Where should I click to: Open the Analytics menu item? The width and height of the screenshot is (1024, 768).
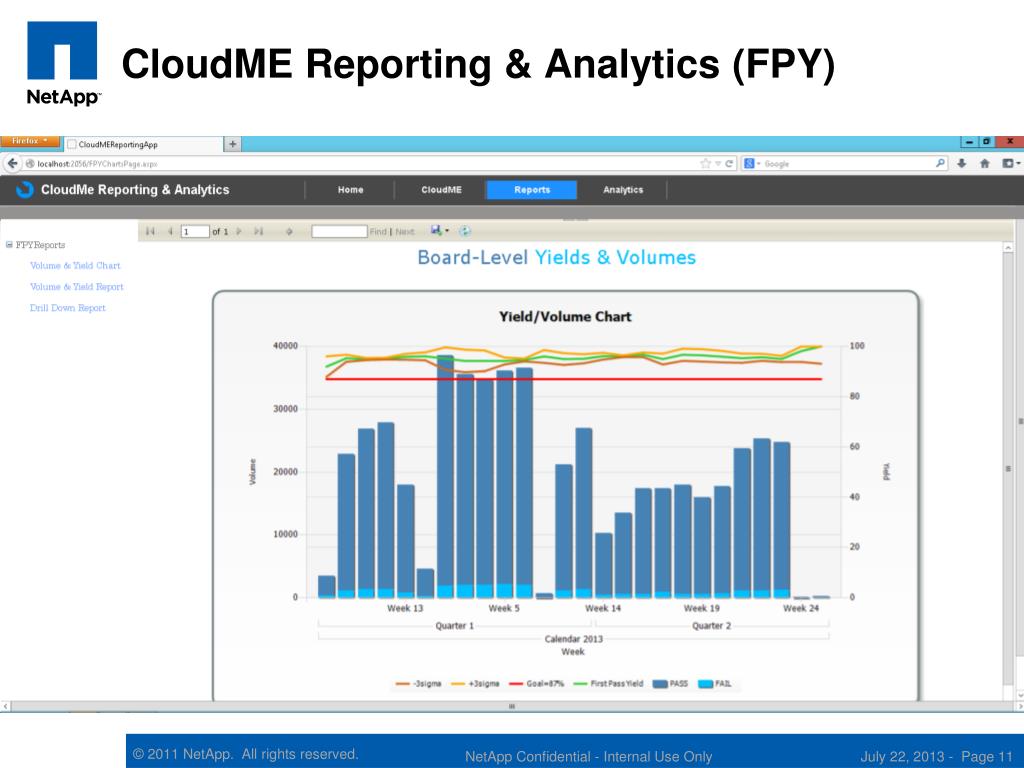623,190
